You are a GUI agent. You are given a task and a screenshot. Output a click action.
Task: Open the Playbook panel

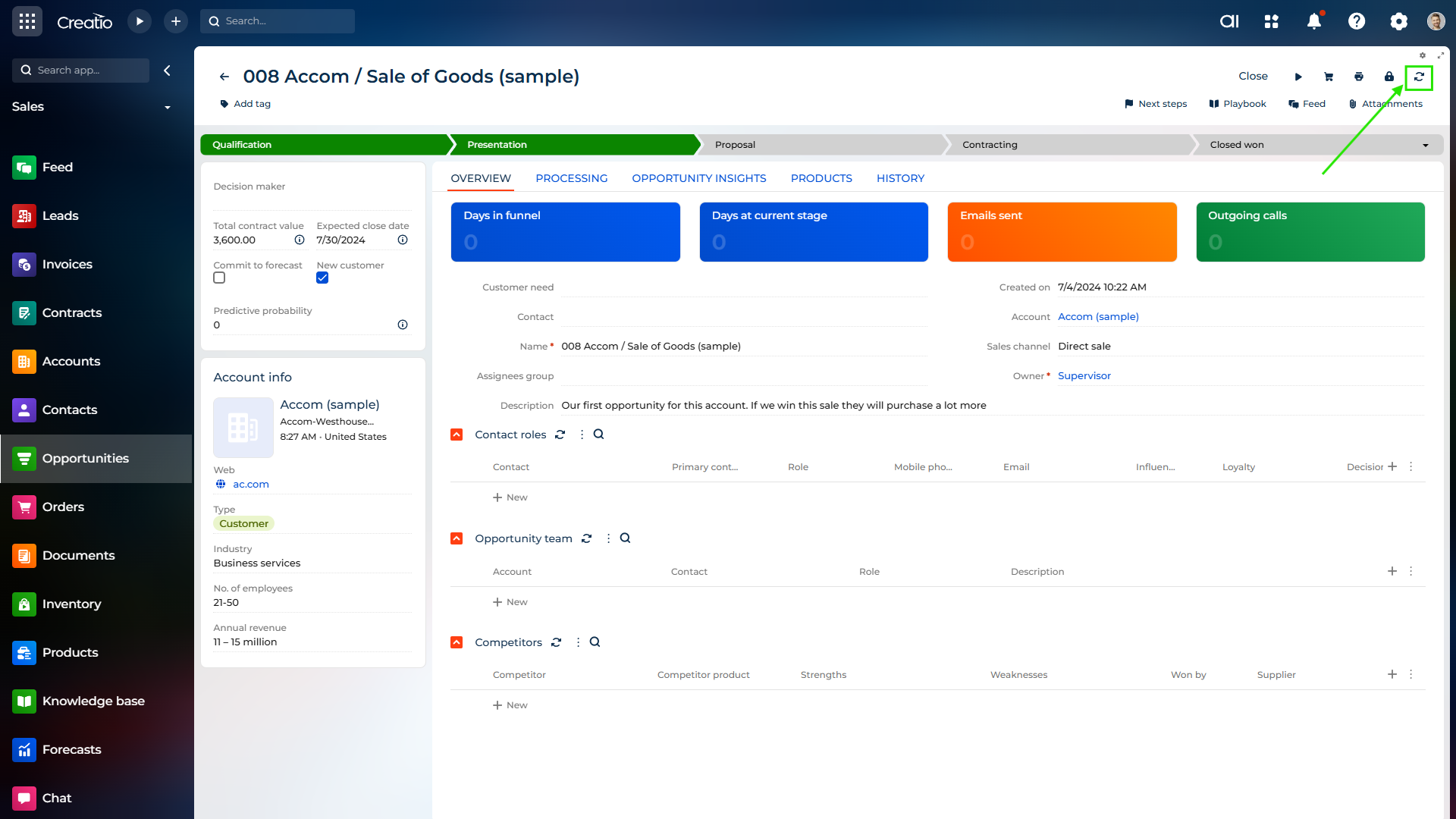pyautogui.click(x=1238, y=104)
